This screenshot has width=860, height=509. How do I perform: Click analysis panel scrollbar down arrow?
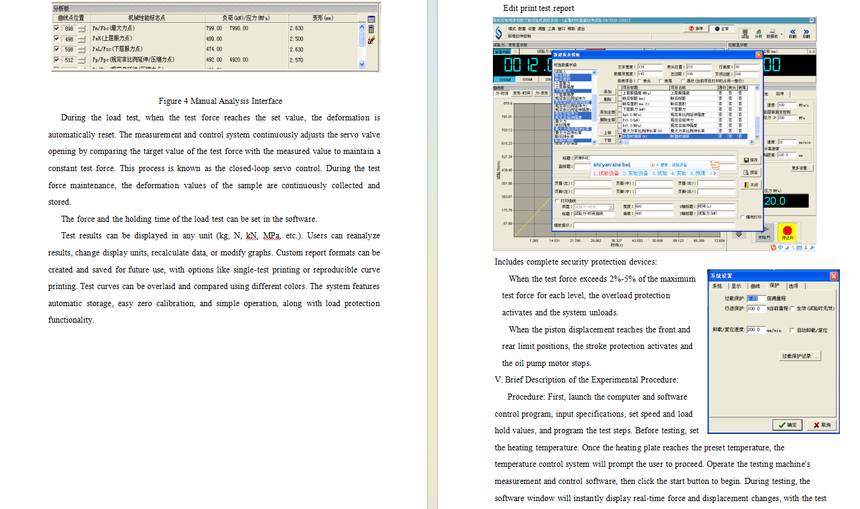tap(361, 64)
